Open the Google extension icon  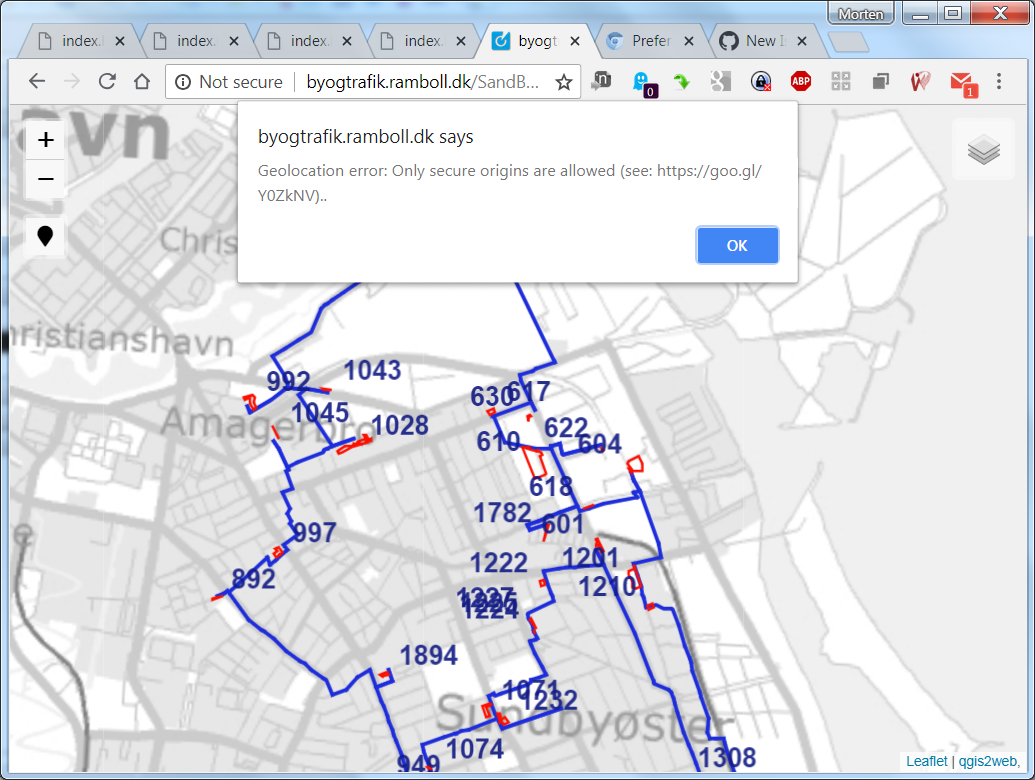coord(721,81)
